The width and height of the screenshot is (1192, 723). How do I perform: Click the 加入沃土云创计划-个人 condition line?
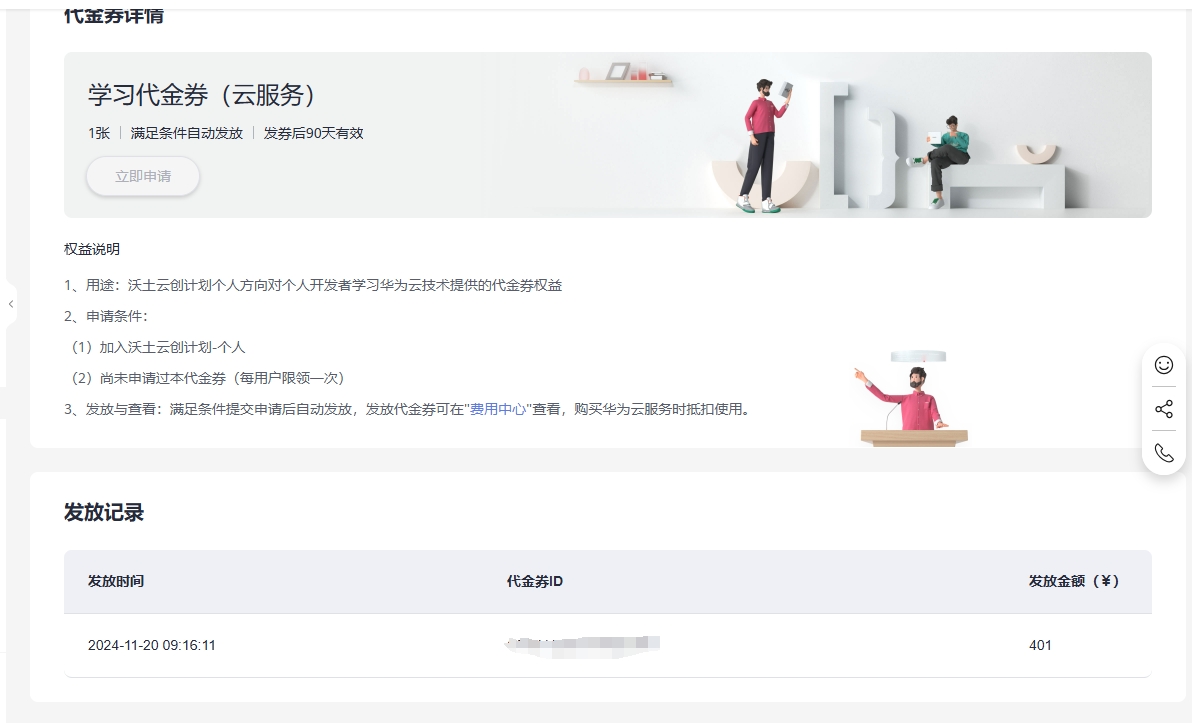tap(158, 347)
